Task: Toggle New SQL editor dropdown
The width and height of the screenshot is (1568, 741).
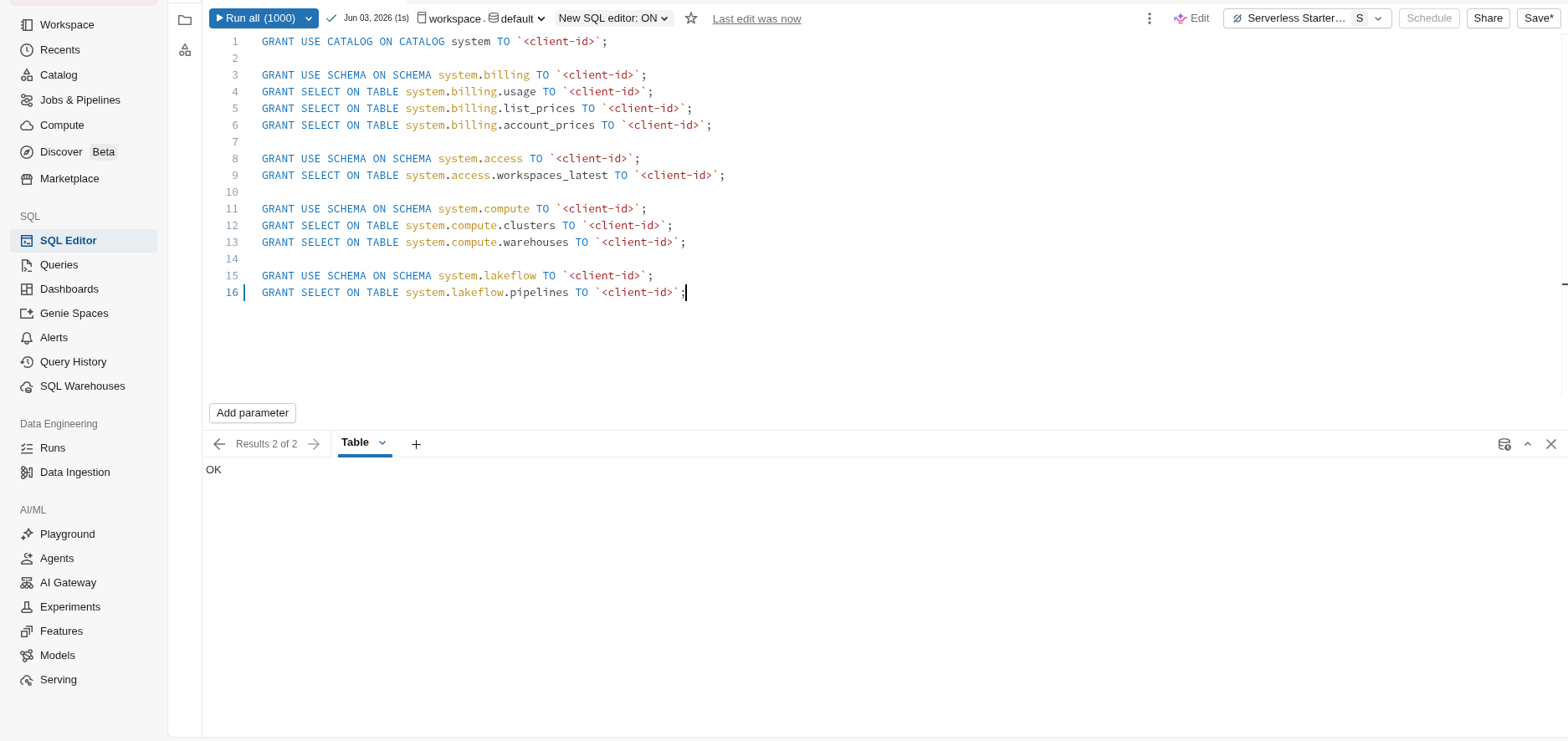Action: pyautogui.click(x=614, y=18)
